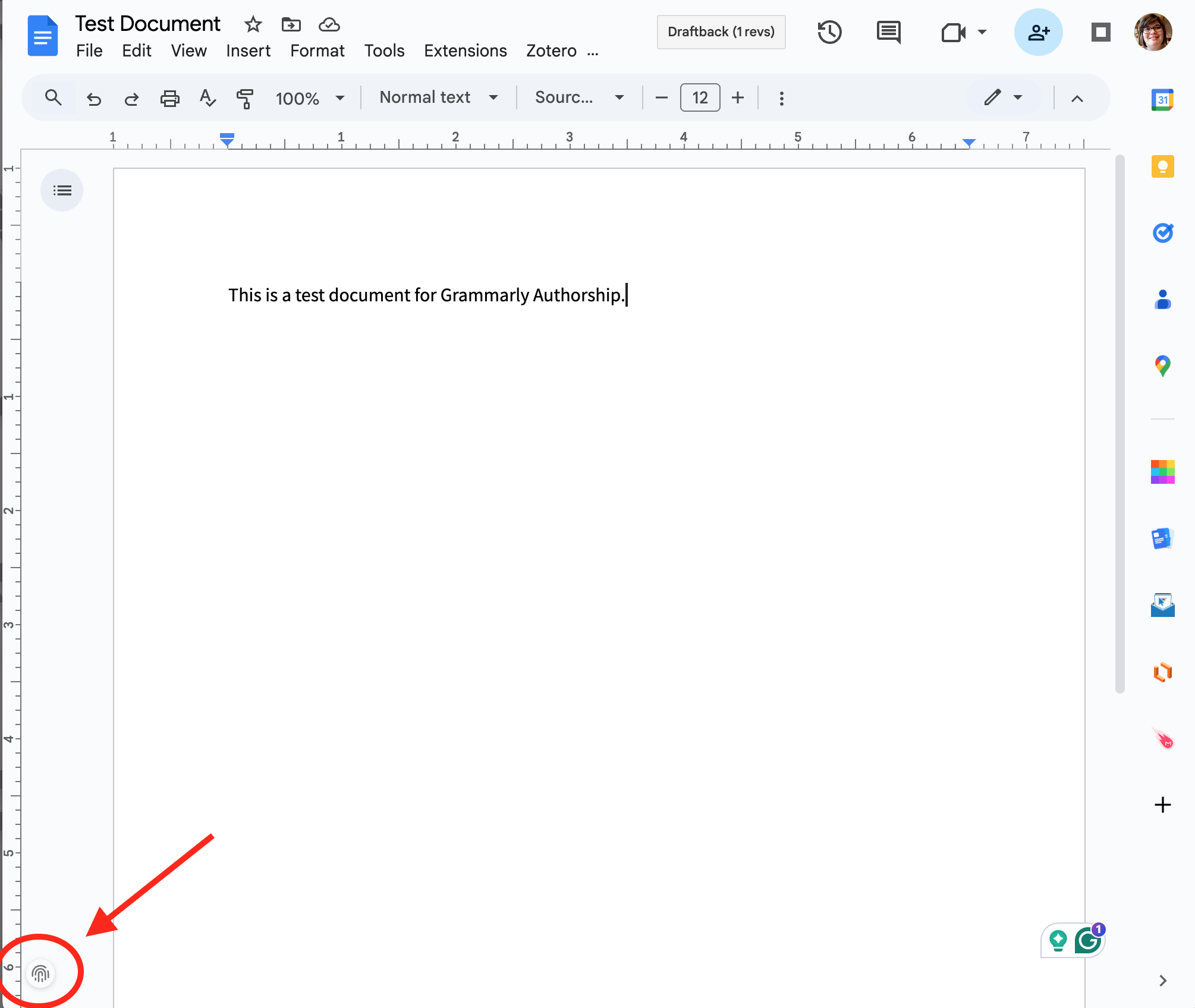Open the zoom 100% dropdown
This screenshot has width=1195, height=1008.
pos(310,98)
